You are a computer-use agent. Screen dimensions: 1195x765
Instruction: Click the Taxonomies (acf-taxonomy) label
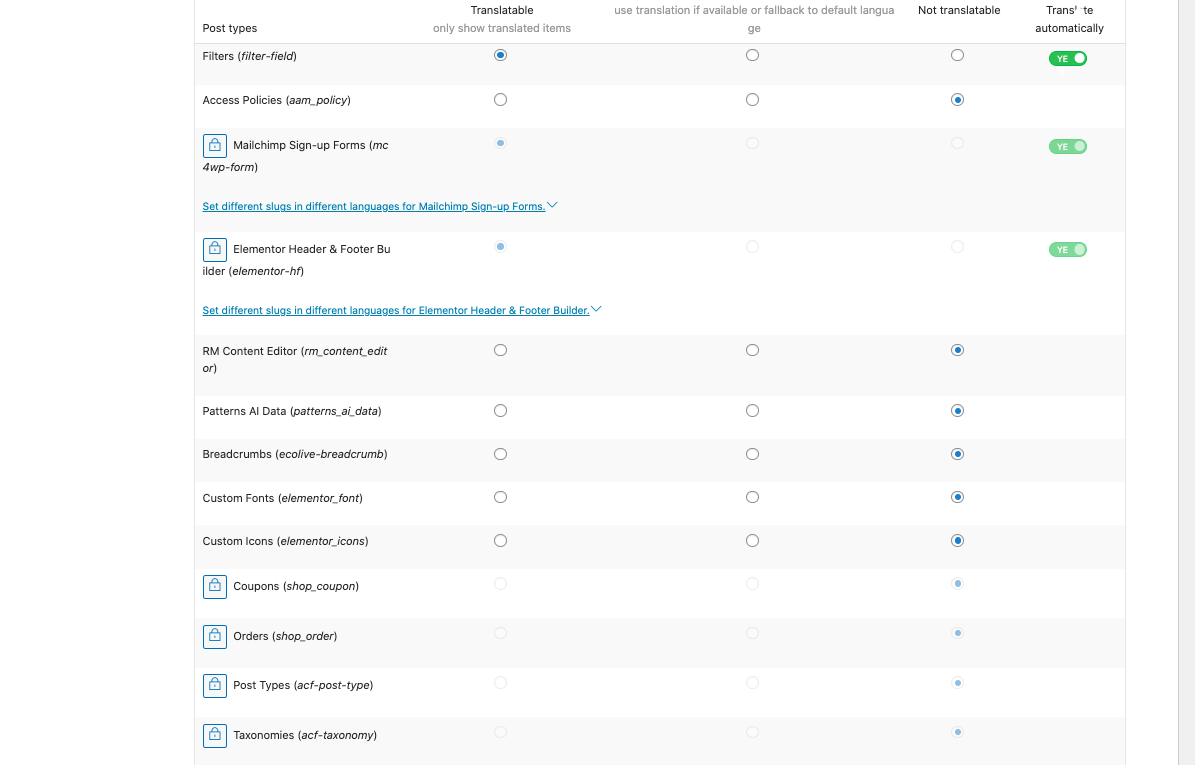click(306, 735)
